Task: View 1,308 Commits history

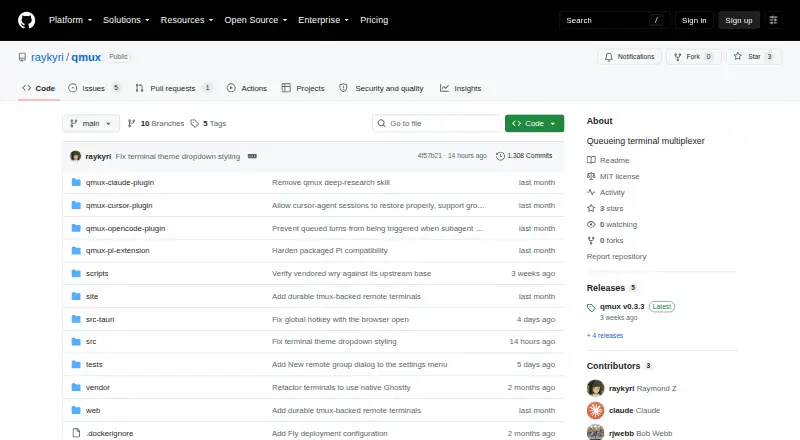Action: 524,156
